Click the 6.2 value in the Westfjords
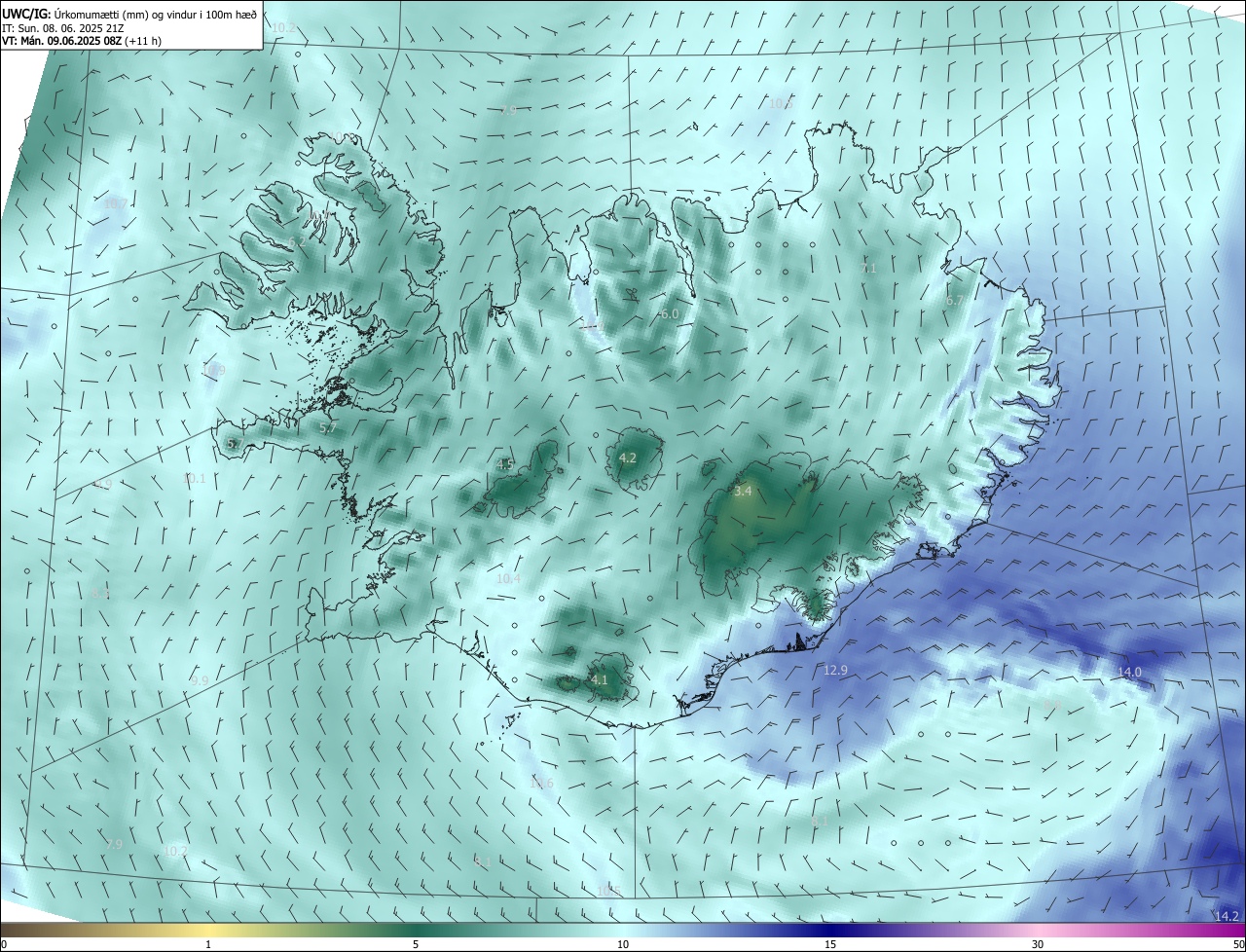Image resolution: width=1246 pixels, height=952 pixels. point(297,242)
